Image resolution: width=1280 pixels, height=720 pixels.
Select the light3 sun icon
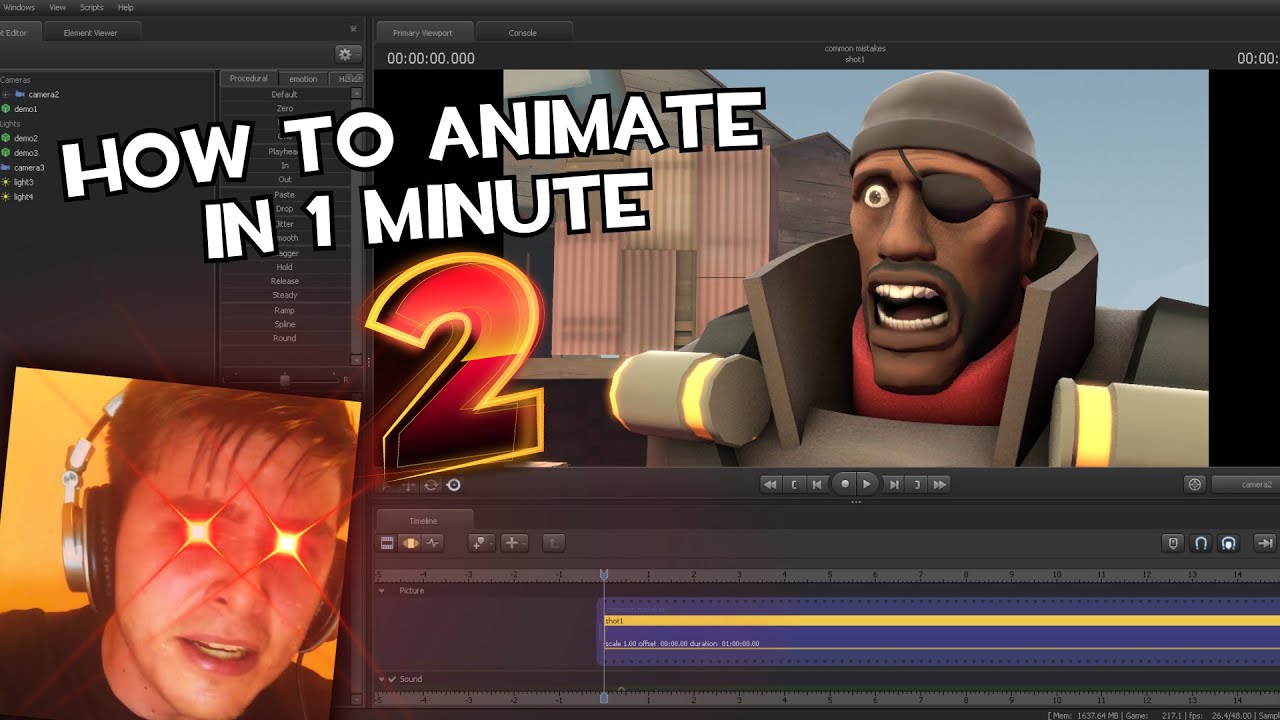[x=6, y=182]
